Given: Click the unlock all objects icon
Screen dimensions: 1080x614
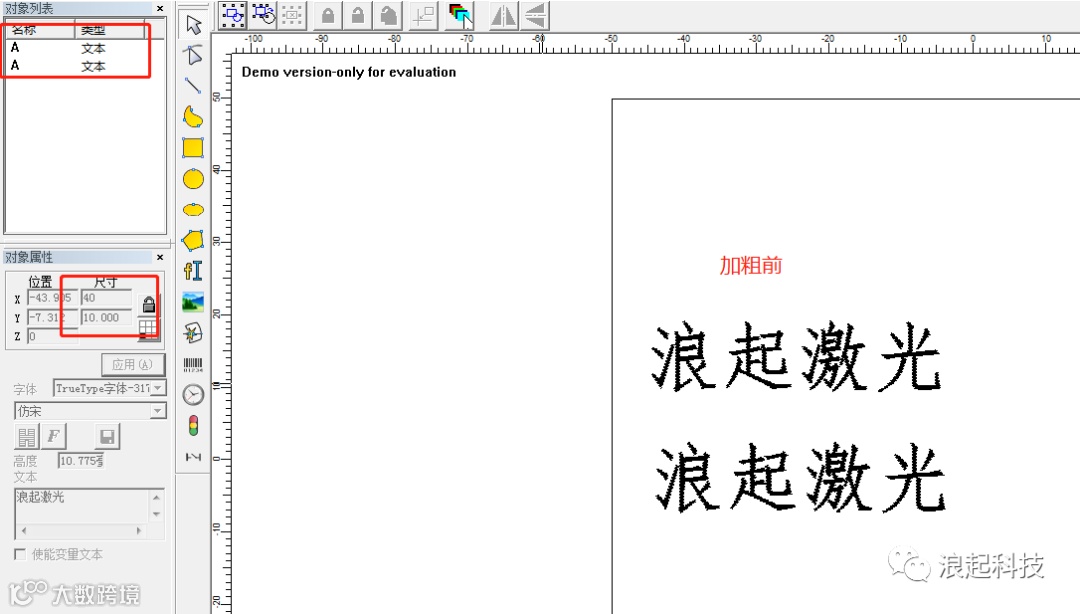Looking at the screenshot, I should (388, 15).
